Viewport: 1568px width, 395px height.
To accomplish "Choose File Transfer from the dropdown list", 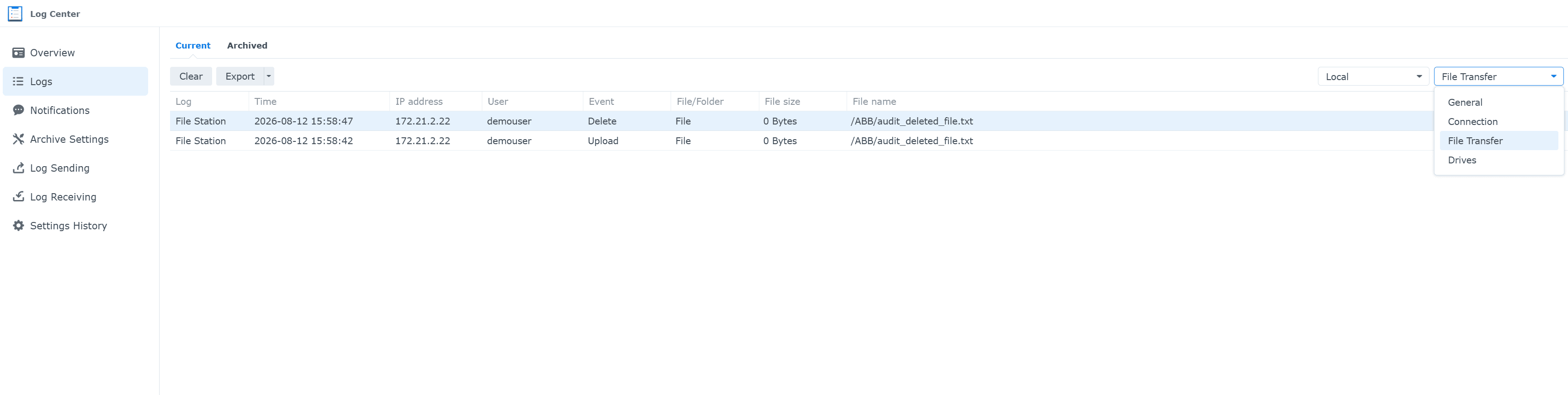I will (1499, 141).
